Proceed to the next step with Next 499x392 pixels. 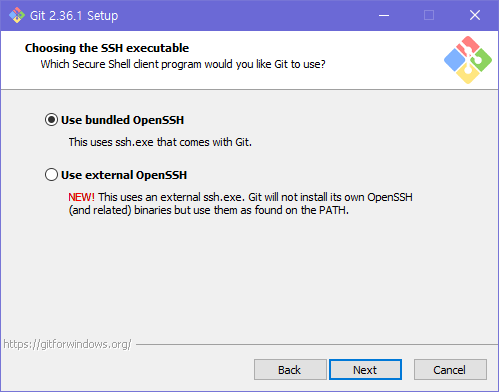click(365, 370)
